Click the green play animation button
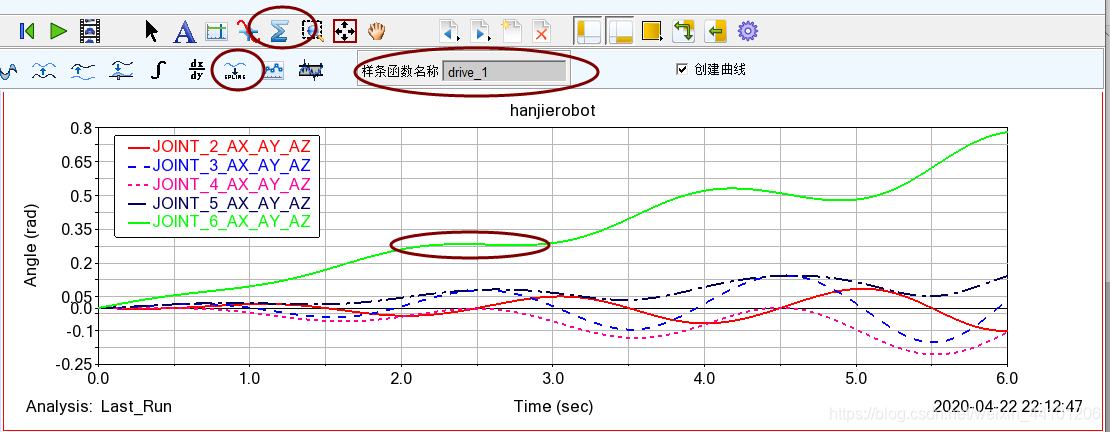This screenshot has width=1110, height=432. [58, 31]
